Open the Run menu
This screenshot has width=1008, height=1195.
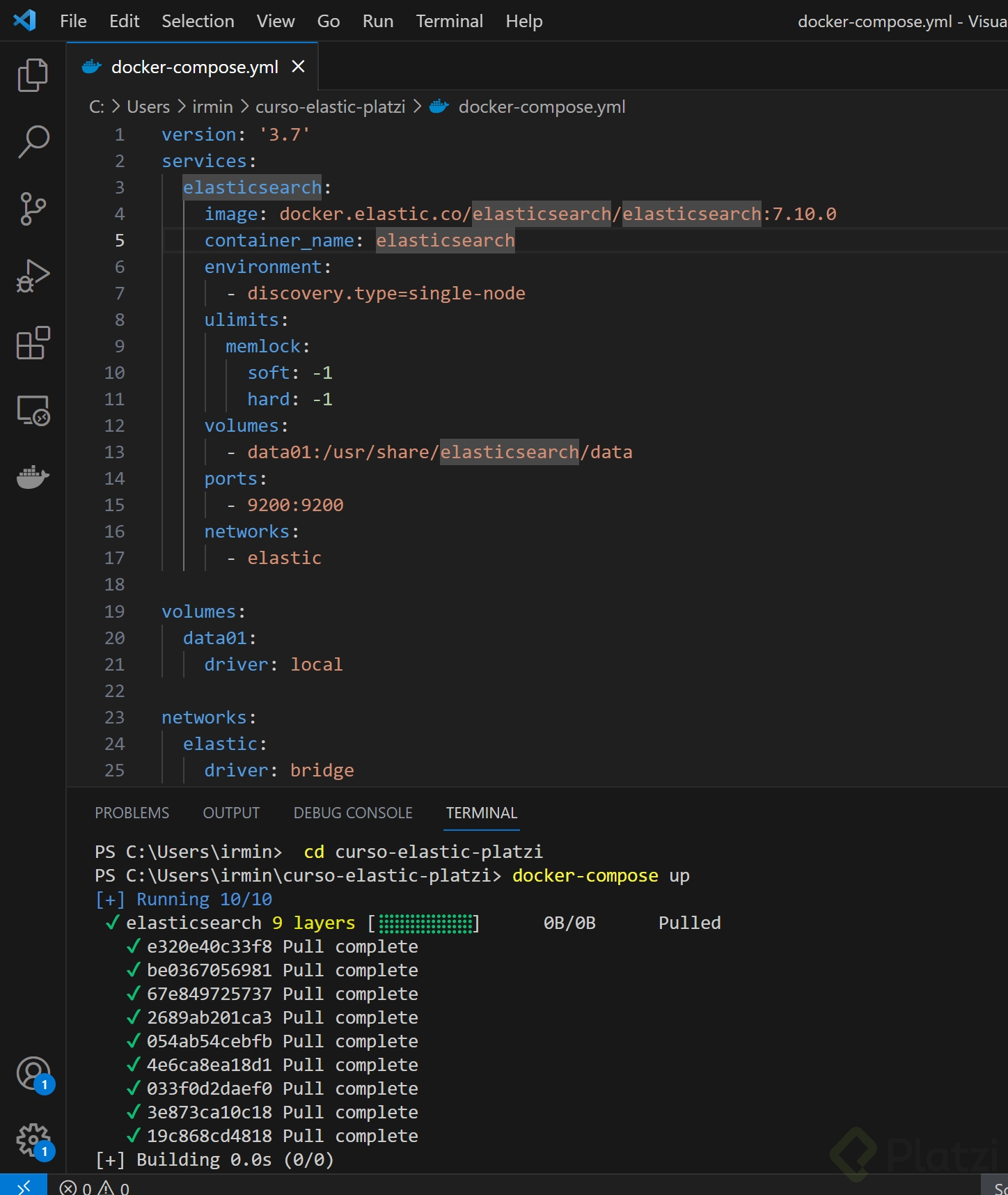click(x=378, y=21)
